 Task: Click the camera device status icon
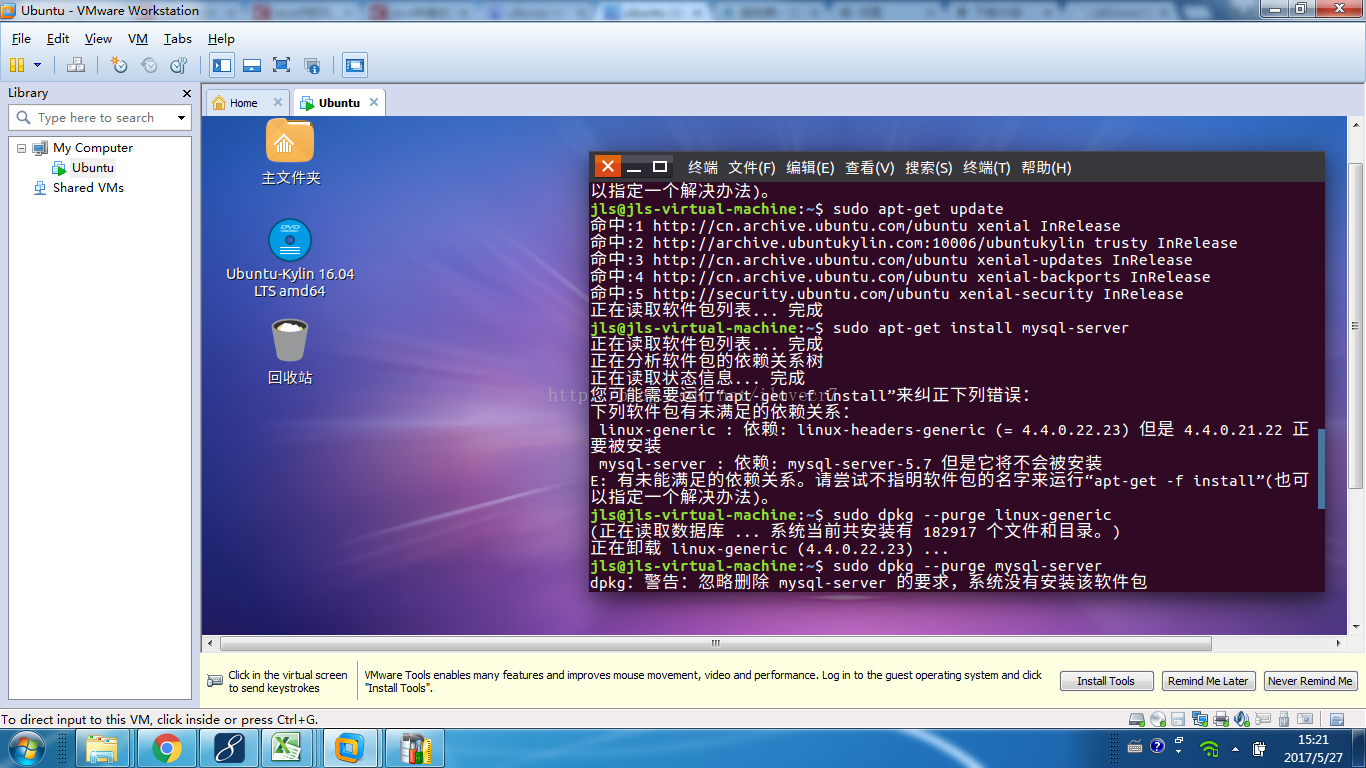(x=1305, y=719)
